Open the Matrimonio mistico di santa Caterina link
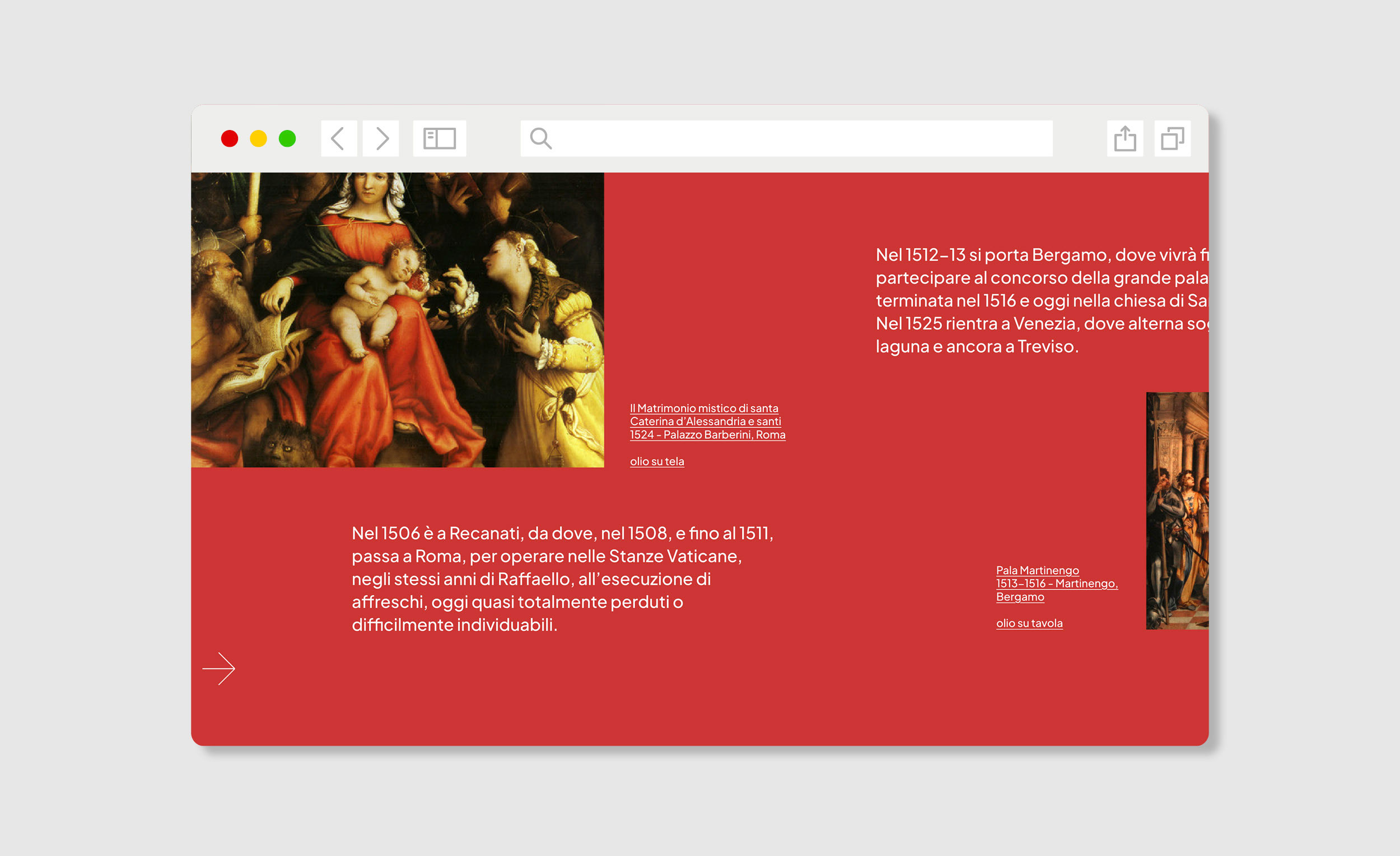 707,421
